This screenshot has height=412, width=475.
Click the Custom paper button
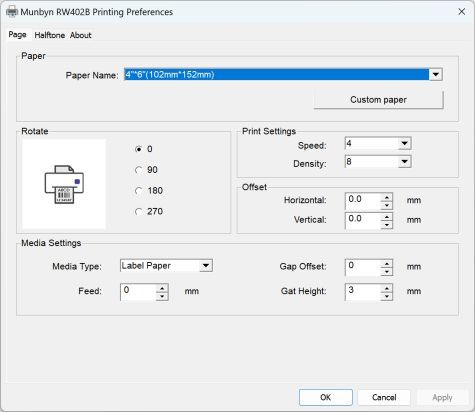(378, 100)
